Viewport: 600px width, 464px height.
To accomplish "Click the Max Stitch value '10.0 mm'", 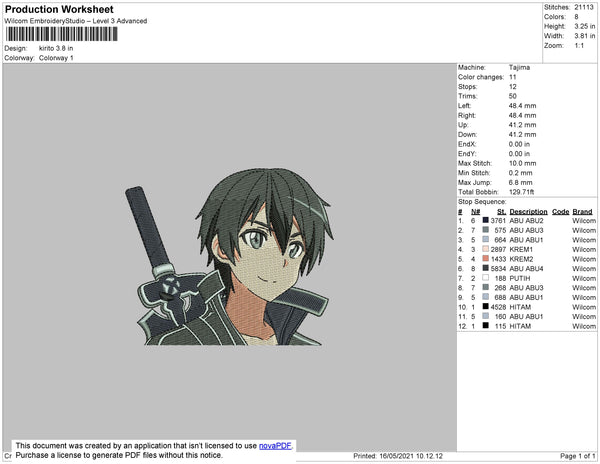I will (522, 163).
